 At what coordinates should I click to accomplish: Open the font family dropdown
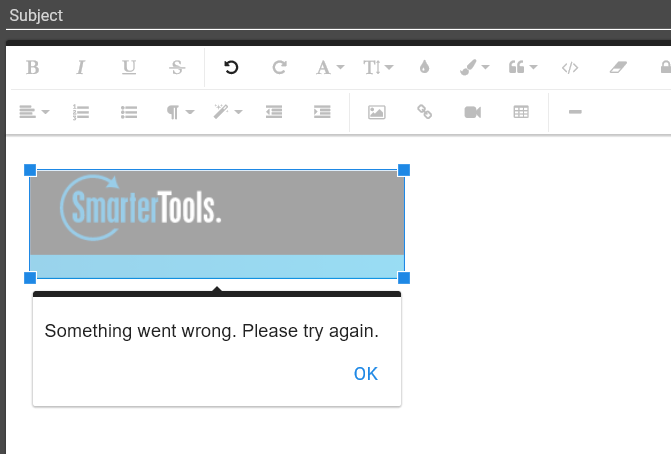(x=329, y=68)
